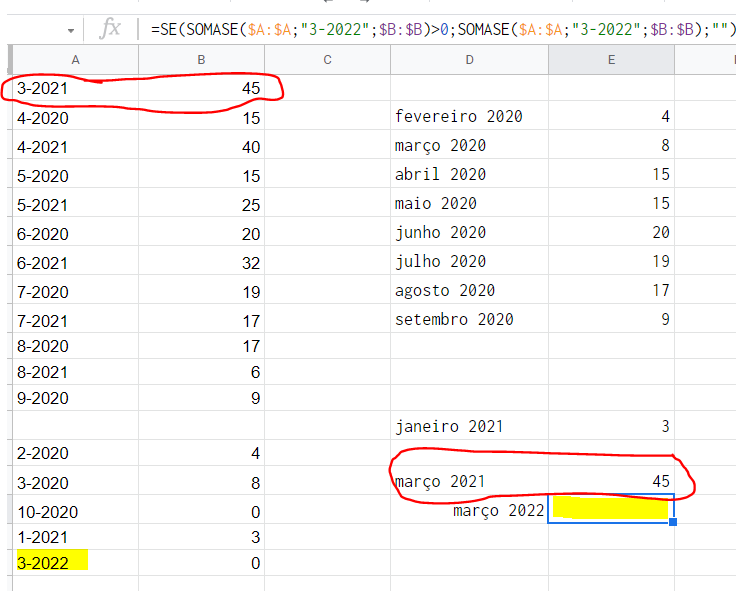Select value 0 next to 3-2022

pyautogui.click(x=201, y=562)
